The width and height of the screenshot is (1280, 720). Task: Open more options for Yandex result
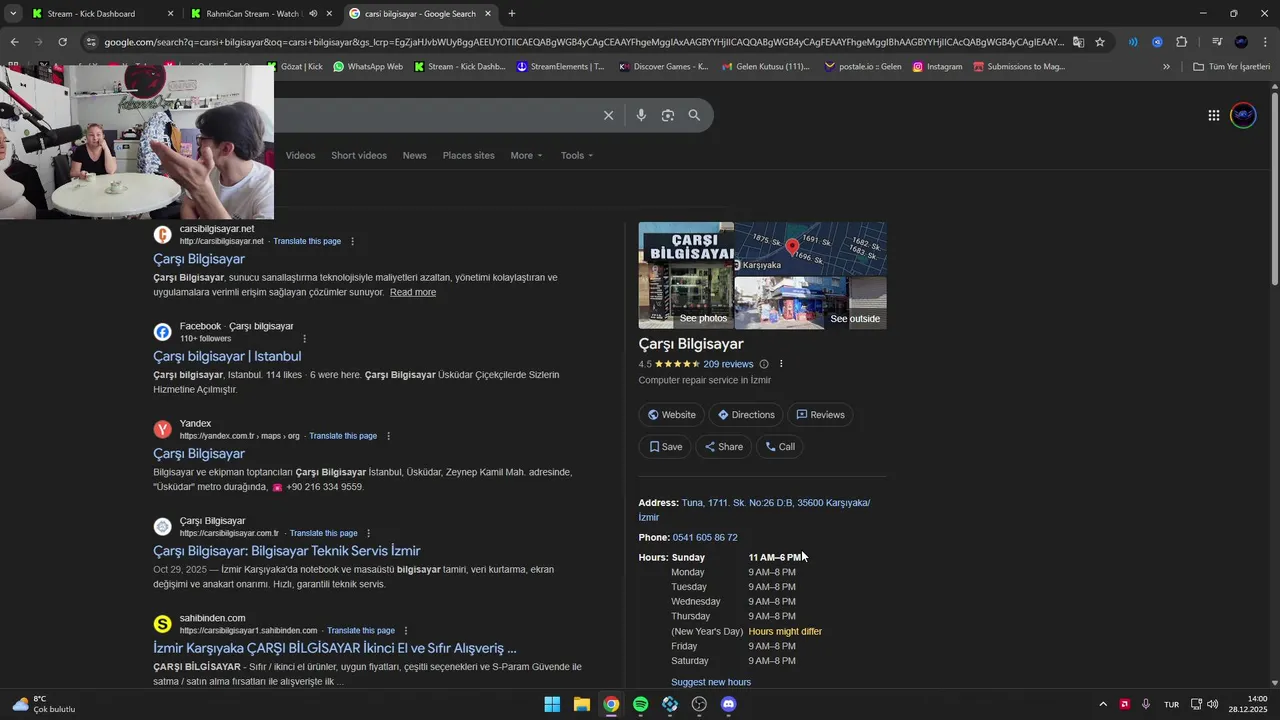pyautogui.click(x=388, y=436)
